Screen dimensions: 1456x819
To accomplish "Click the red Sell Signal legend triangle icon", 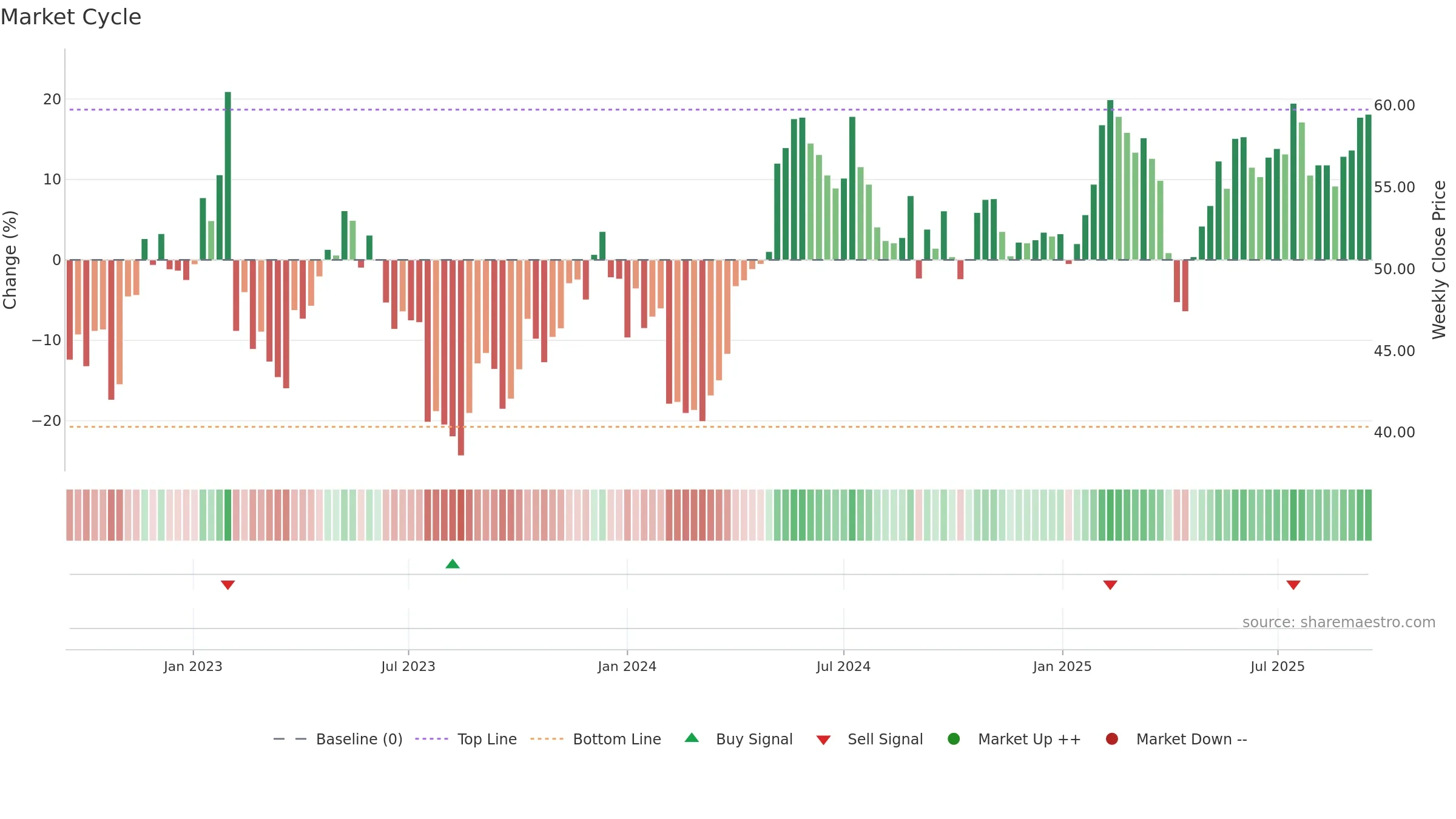I will [823, 740].
